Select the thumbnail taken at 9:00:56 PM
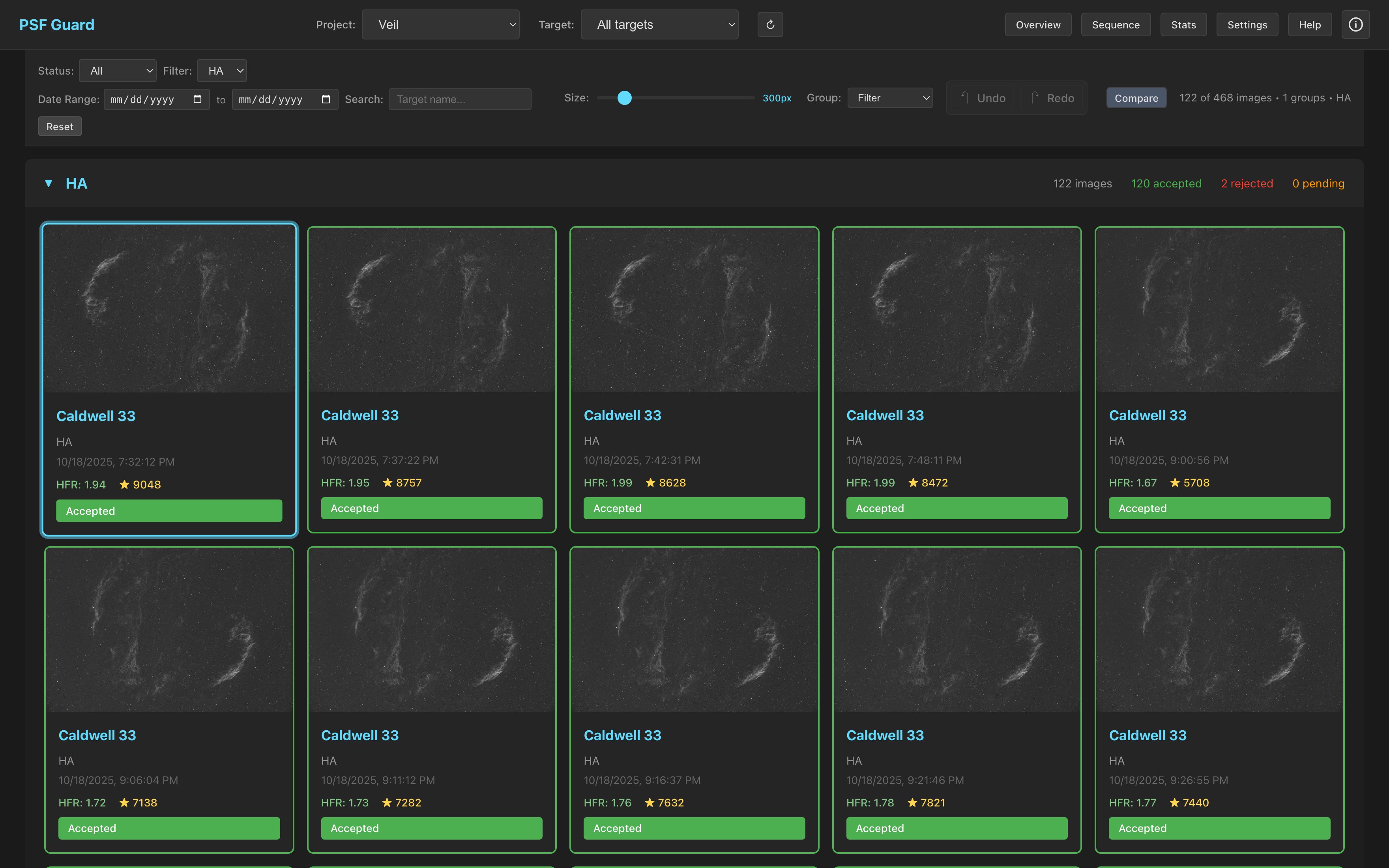The image size is (1389, 868). tap(1220, 310)
